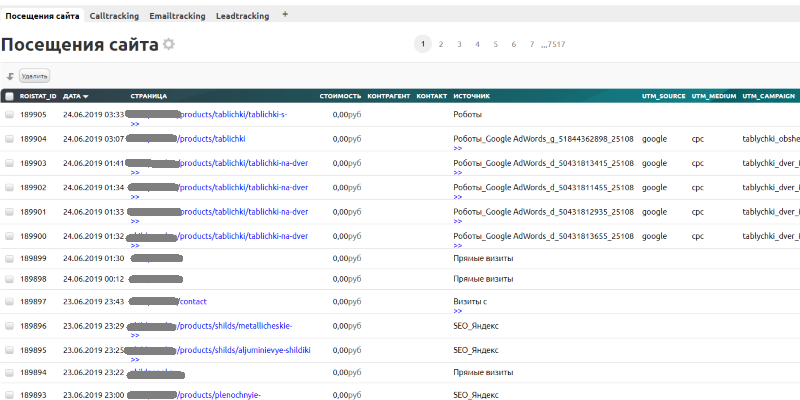
Task: Jump to last page 7517
Action: 554,44
